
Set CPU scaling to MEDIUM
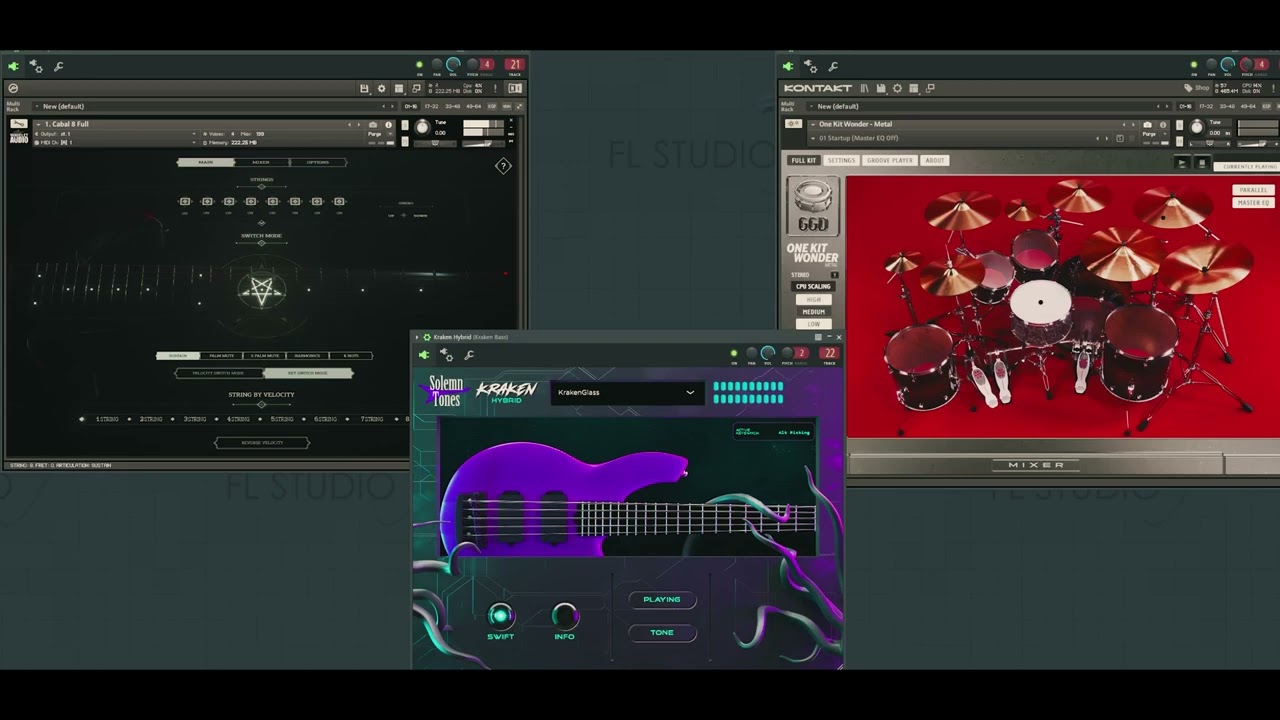click(813, 311)
